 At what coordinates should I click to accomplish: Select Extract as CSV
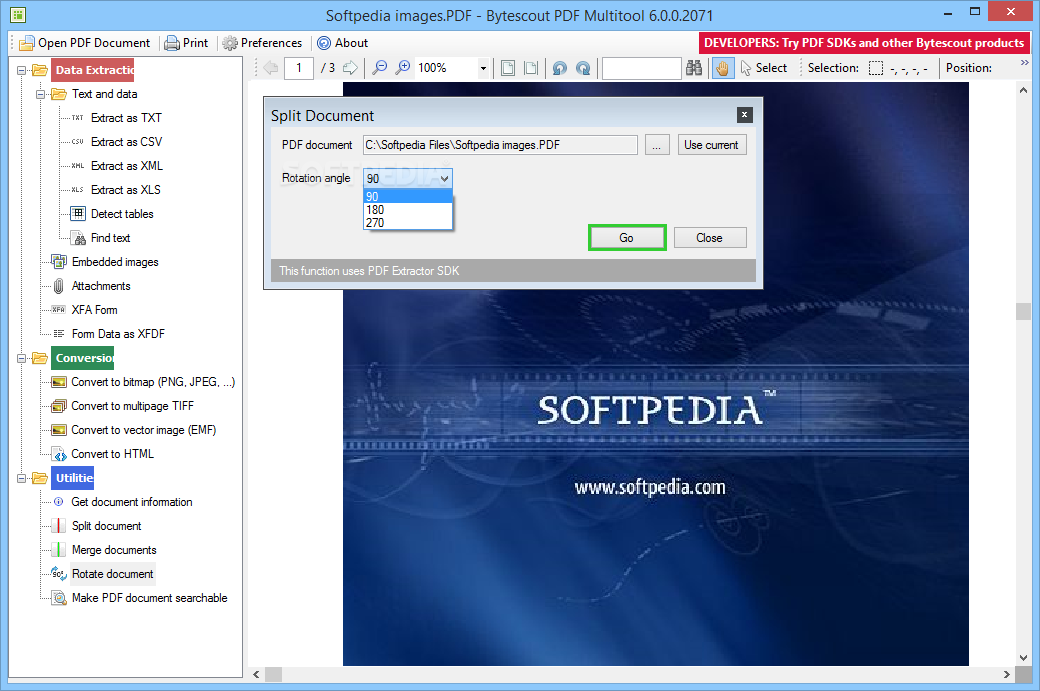pyautogui.click(x=126, y=142)
